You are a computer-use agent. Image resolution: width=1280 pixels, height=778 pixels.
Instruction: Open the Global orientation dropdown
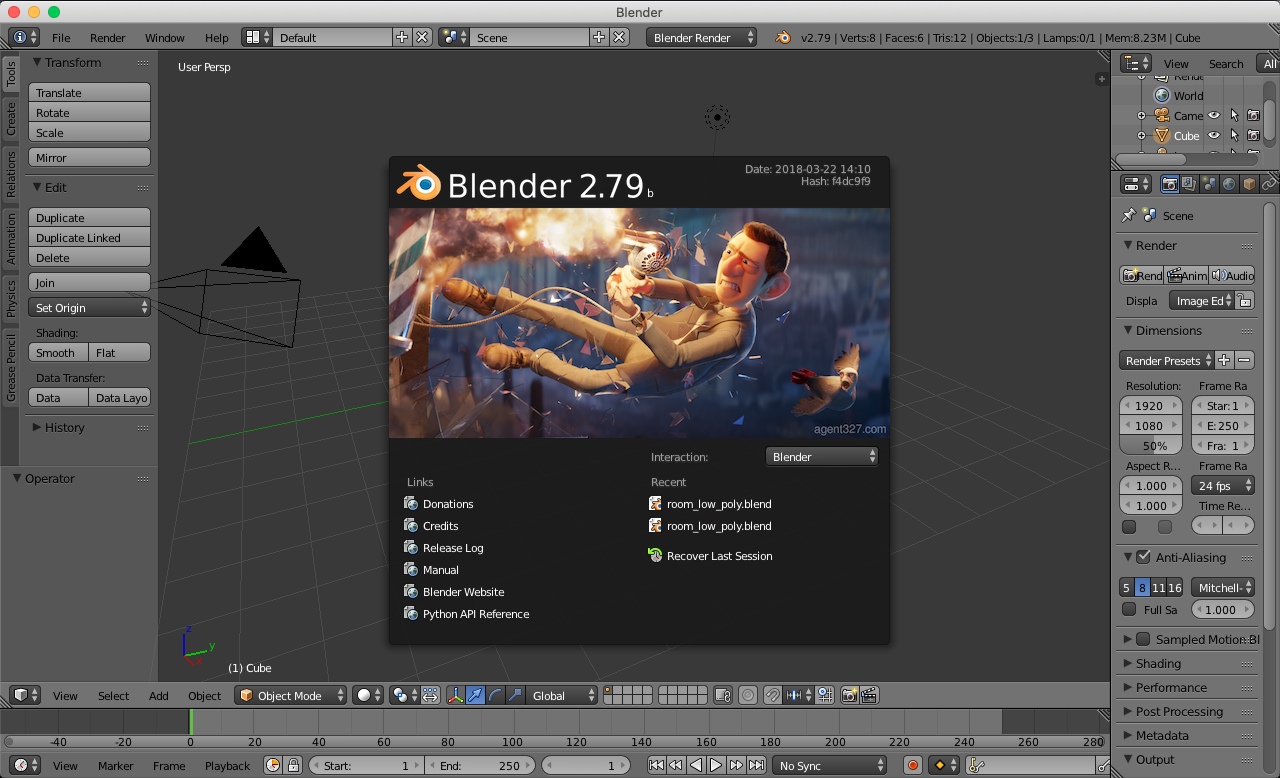point(563,695)
